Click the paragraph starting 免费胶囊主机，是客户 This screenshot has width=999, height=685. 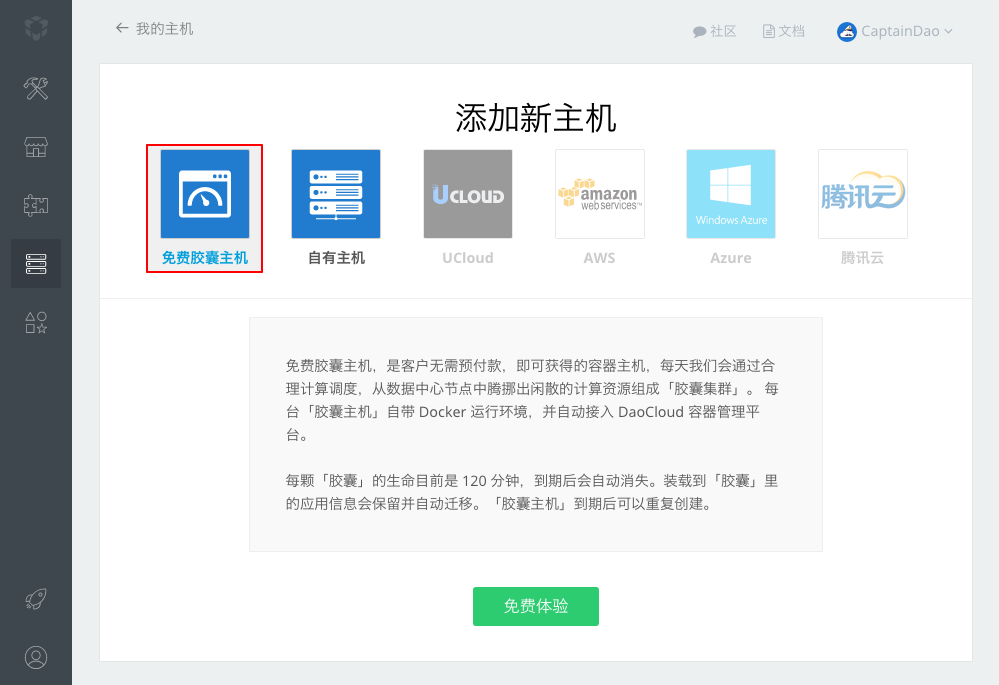(532, 400)
